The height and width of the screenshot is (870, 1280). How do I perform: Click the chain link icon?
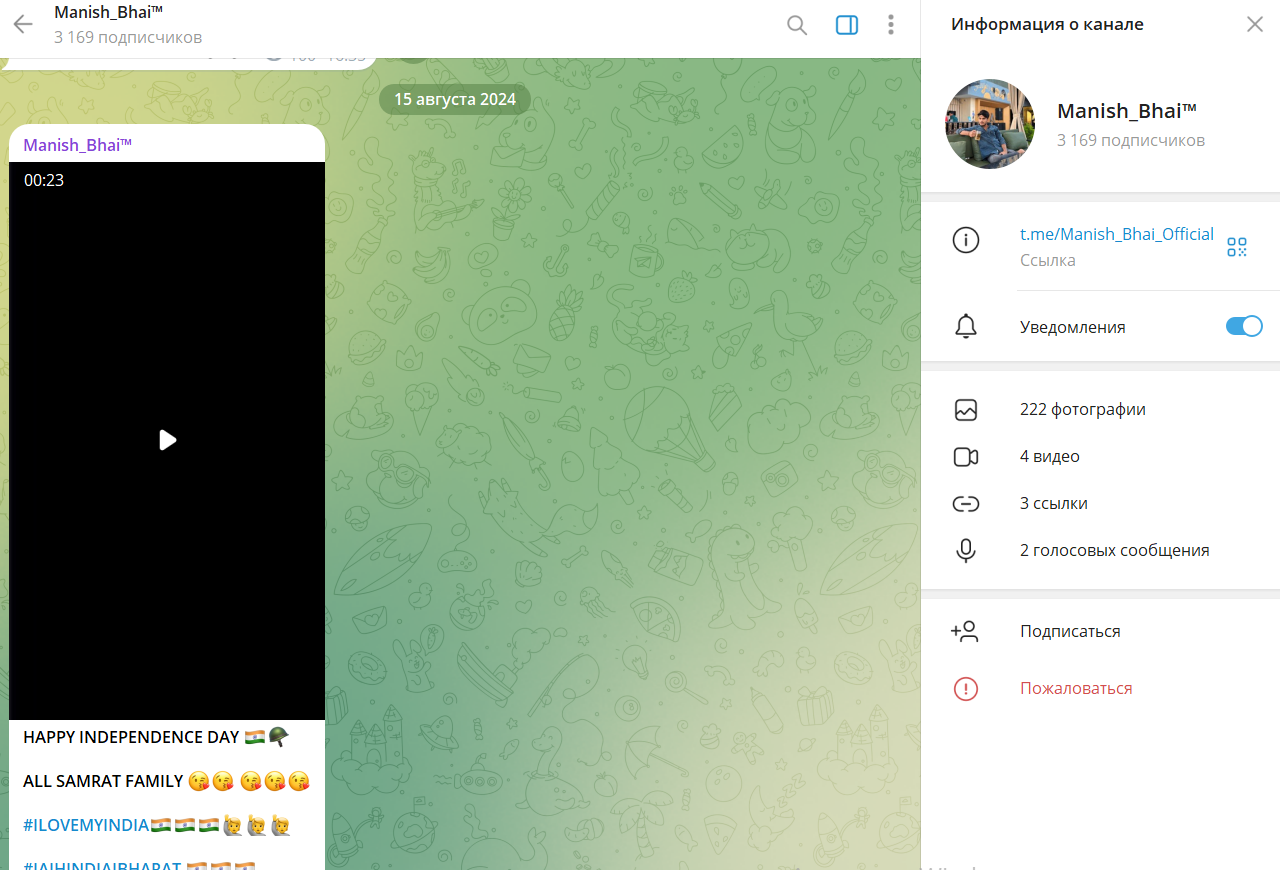[x=966, y=503]
